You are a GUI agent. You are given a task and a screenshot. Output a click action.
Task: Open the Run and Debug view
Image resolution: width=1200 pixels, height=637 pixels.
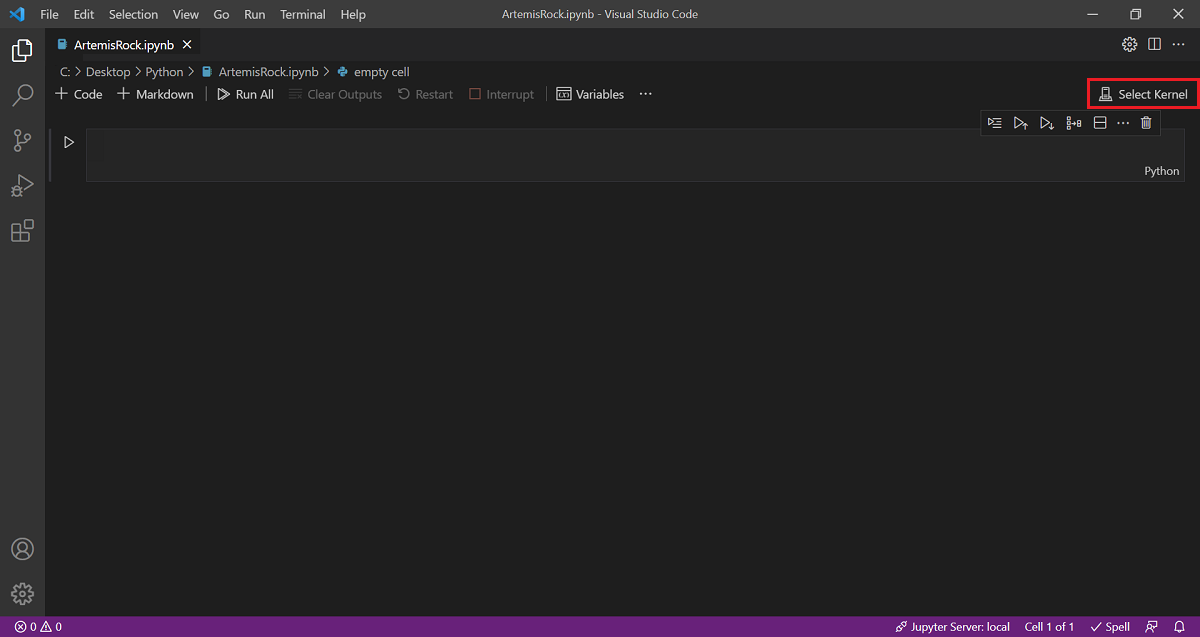(x=22, y=186)
